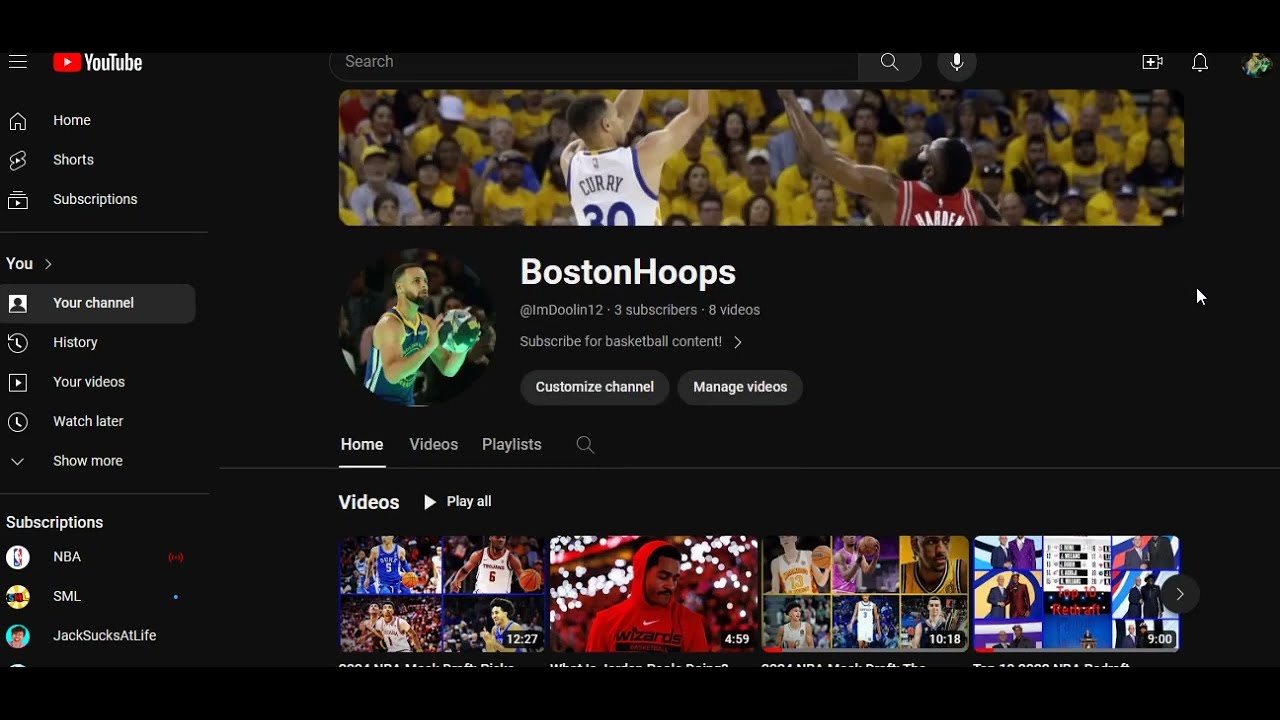
Task: Click the YouTube logo
Action: pos(98,63)
